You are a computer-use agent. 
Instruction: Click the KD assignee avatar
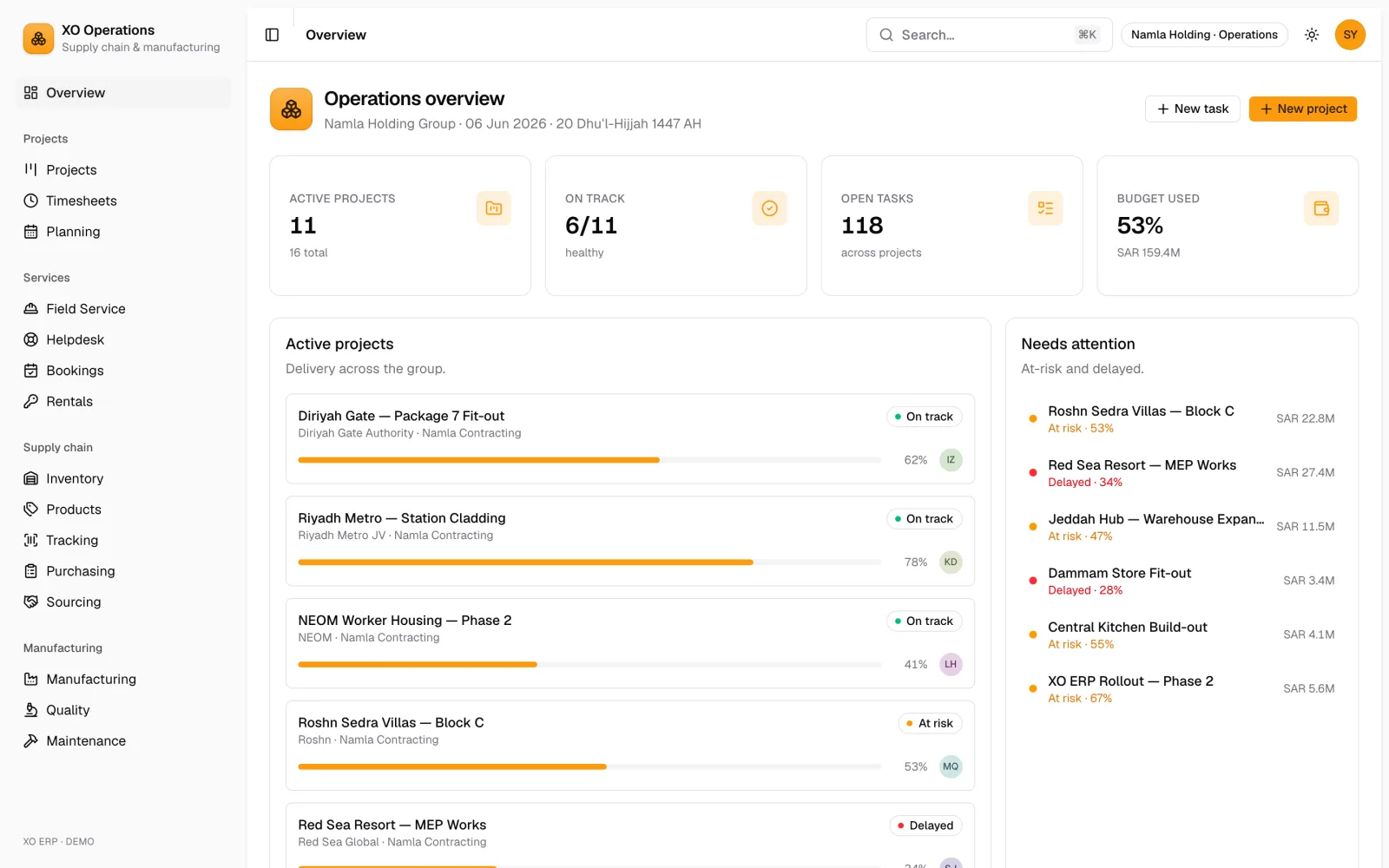click(x=951, y=562)
